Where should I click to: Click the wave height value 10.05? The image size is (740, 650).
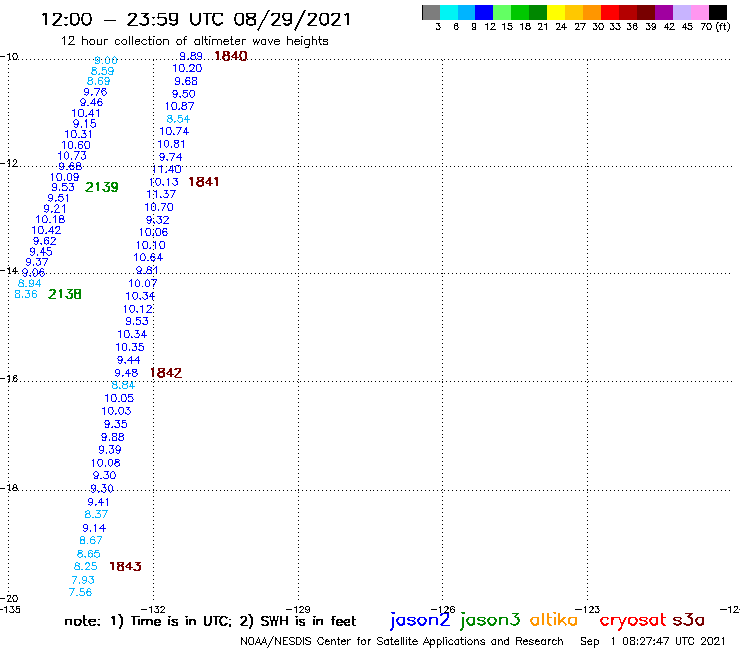click(119, 399)
